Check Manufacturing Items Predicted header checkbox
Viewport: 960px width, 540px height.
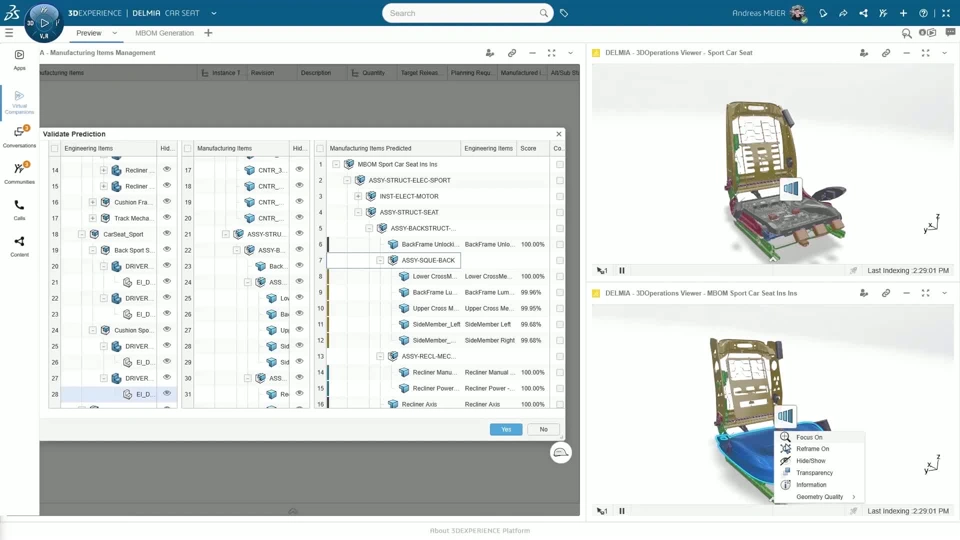coord(320,148)
